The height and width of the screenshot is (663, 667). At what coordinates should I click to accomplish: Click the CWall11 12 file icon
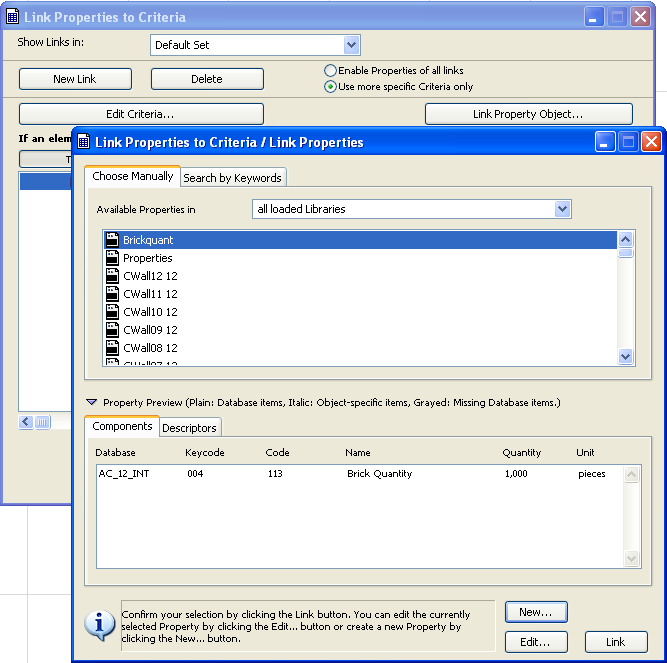[x=112, y=294]
